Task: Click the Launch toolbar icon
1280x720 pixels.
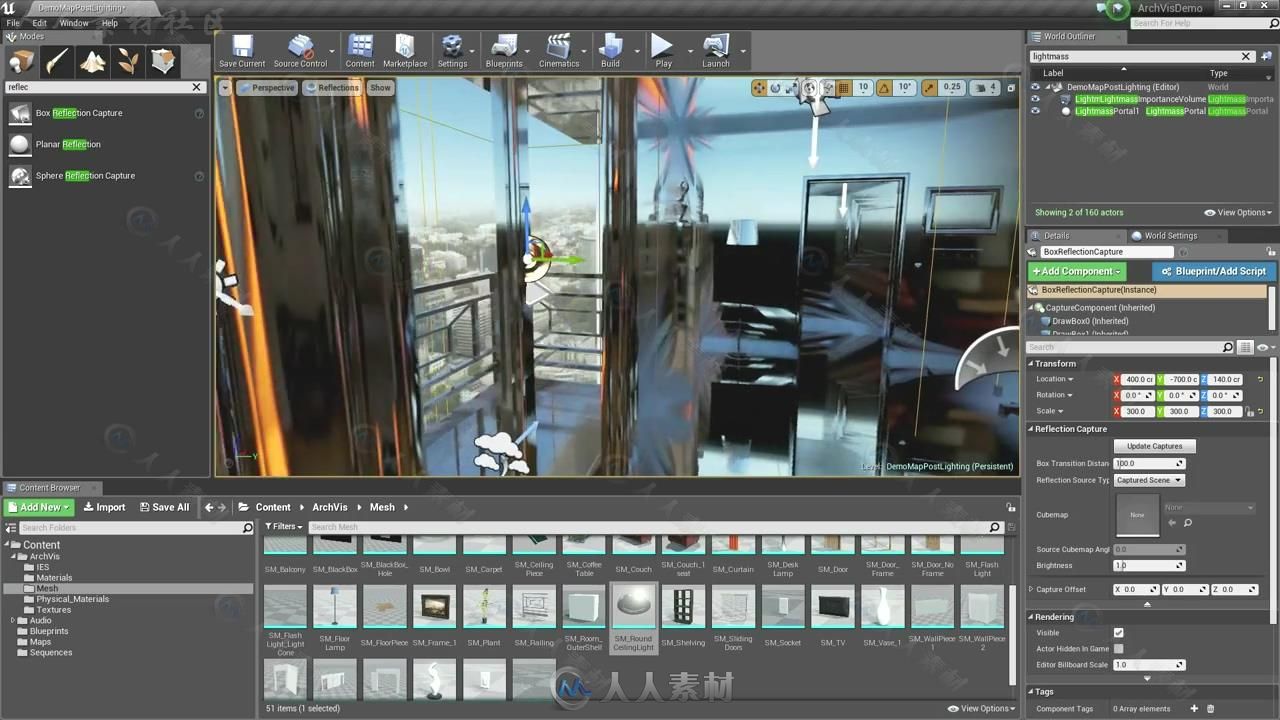Action: (716, 51)
